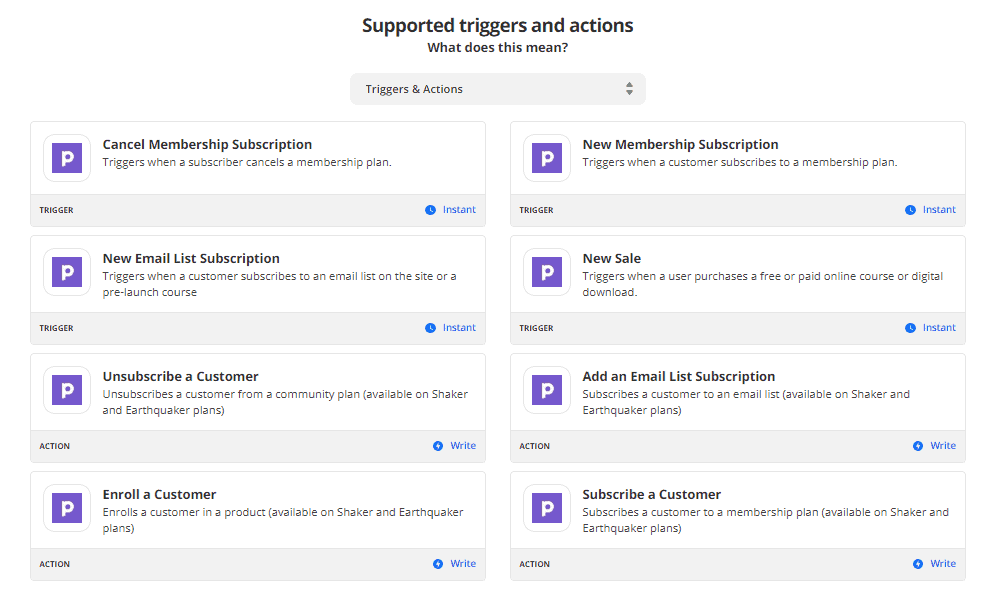Click the Podia icon on Unsubscribe a Customer card

pos(66,389)
